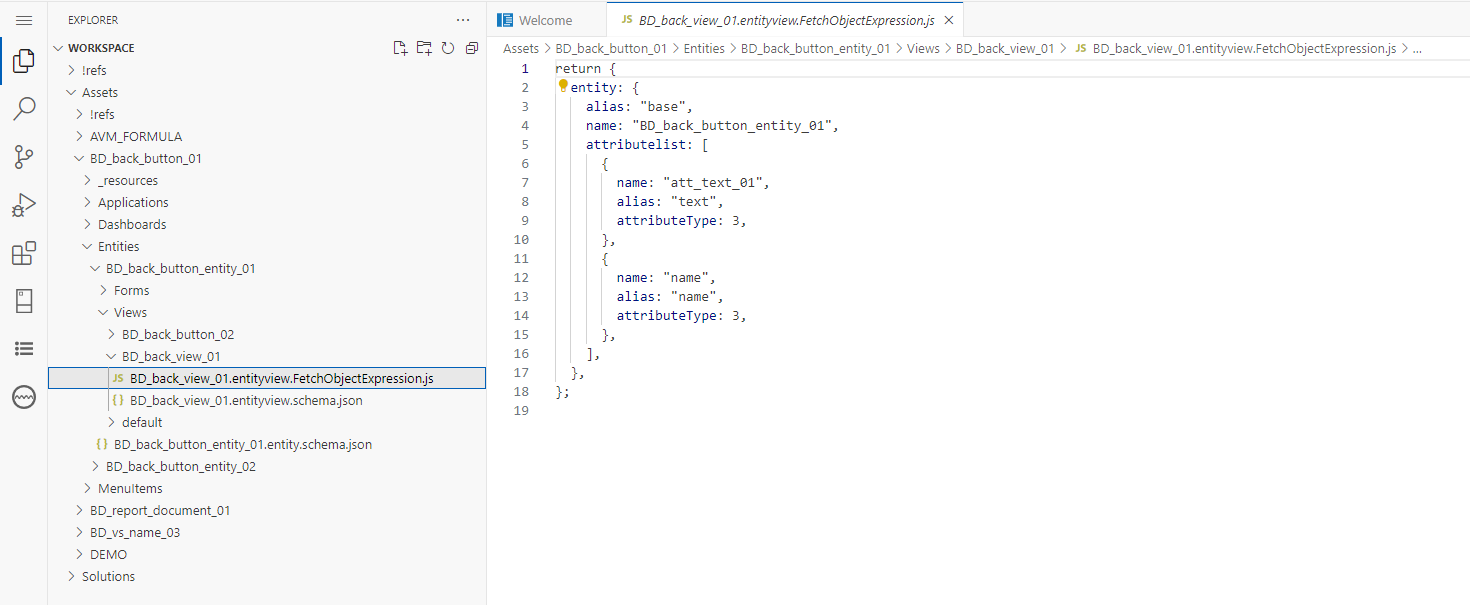The width and height of the screenshot is (1470, 605).
Task: Open the Search view in activity bar
Action: click(x=24, y=109)
